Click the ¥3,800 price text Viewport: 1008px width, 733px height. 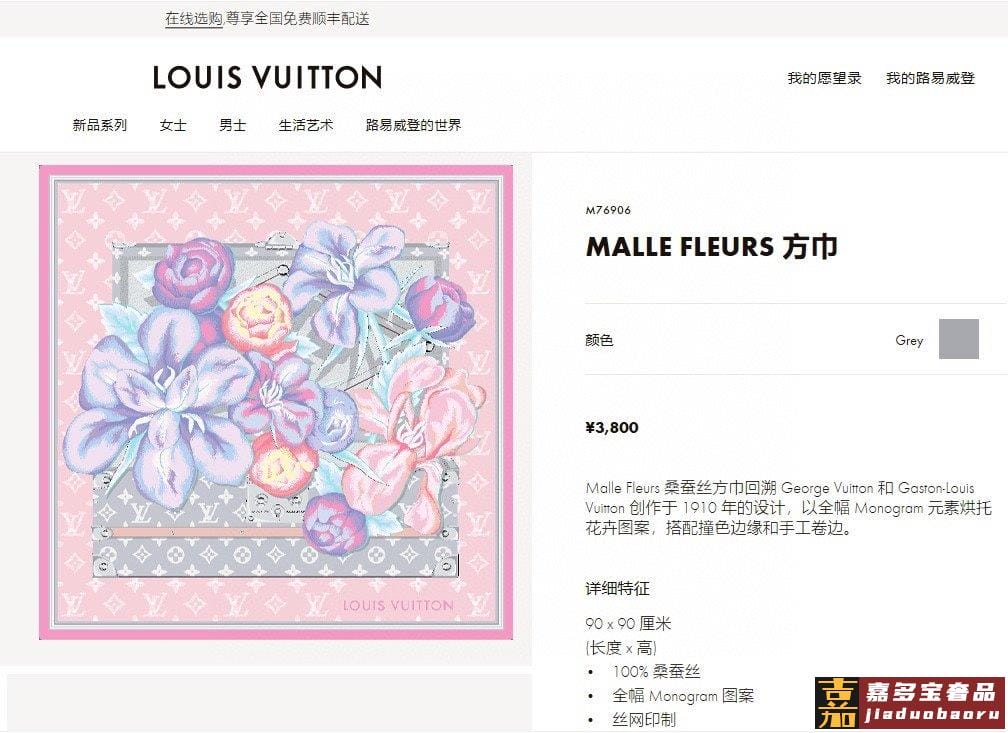coord(612,428)
